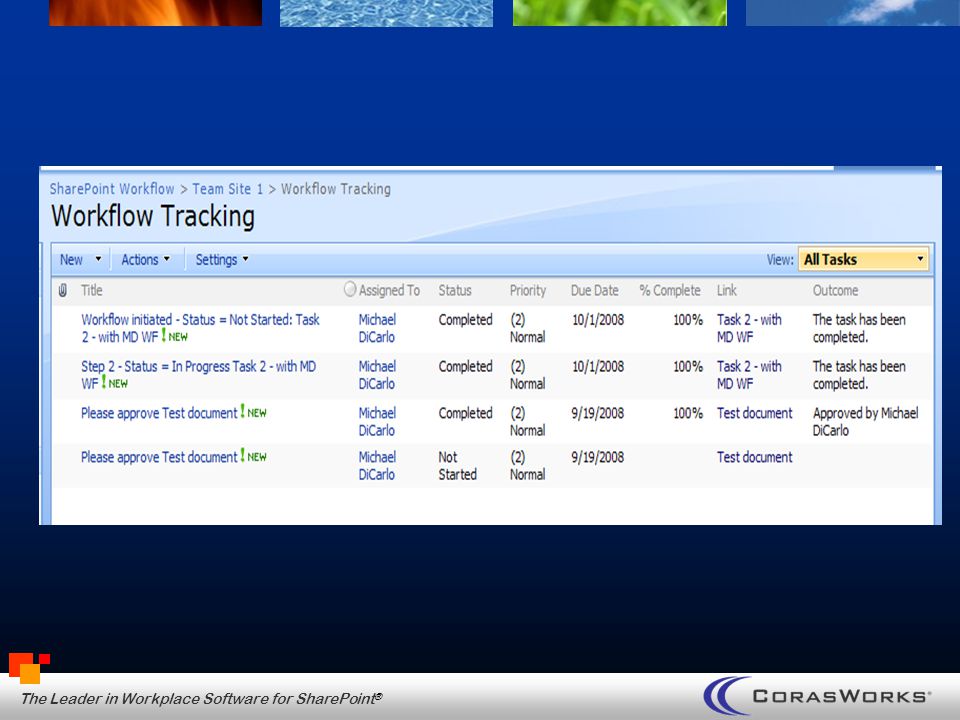Click Michael DiCarlo in the Step 2 row

pyautogui.click(x=377, y=375)
